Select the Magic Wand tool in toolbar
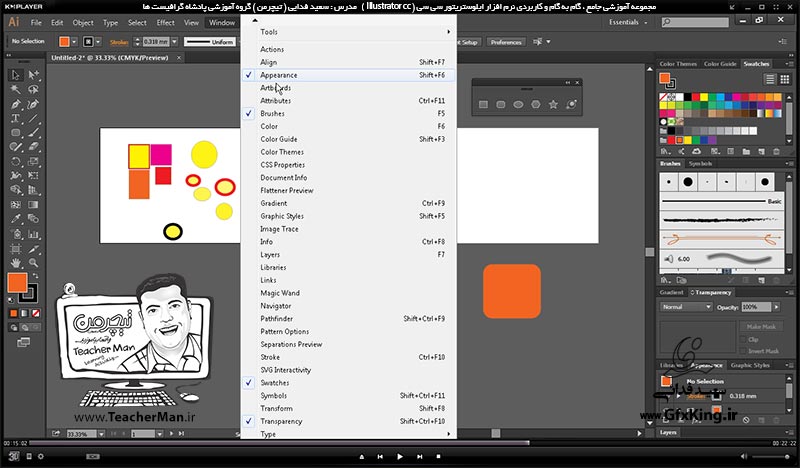The image size is (800, 468). (x=16, y=90)
